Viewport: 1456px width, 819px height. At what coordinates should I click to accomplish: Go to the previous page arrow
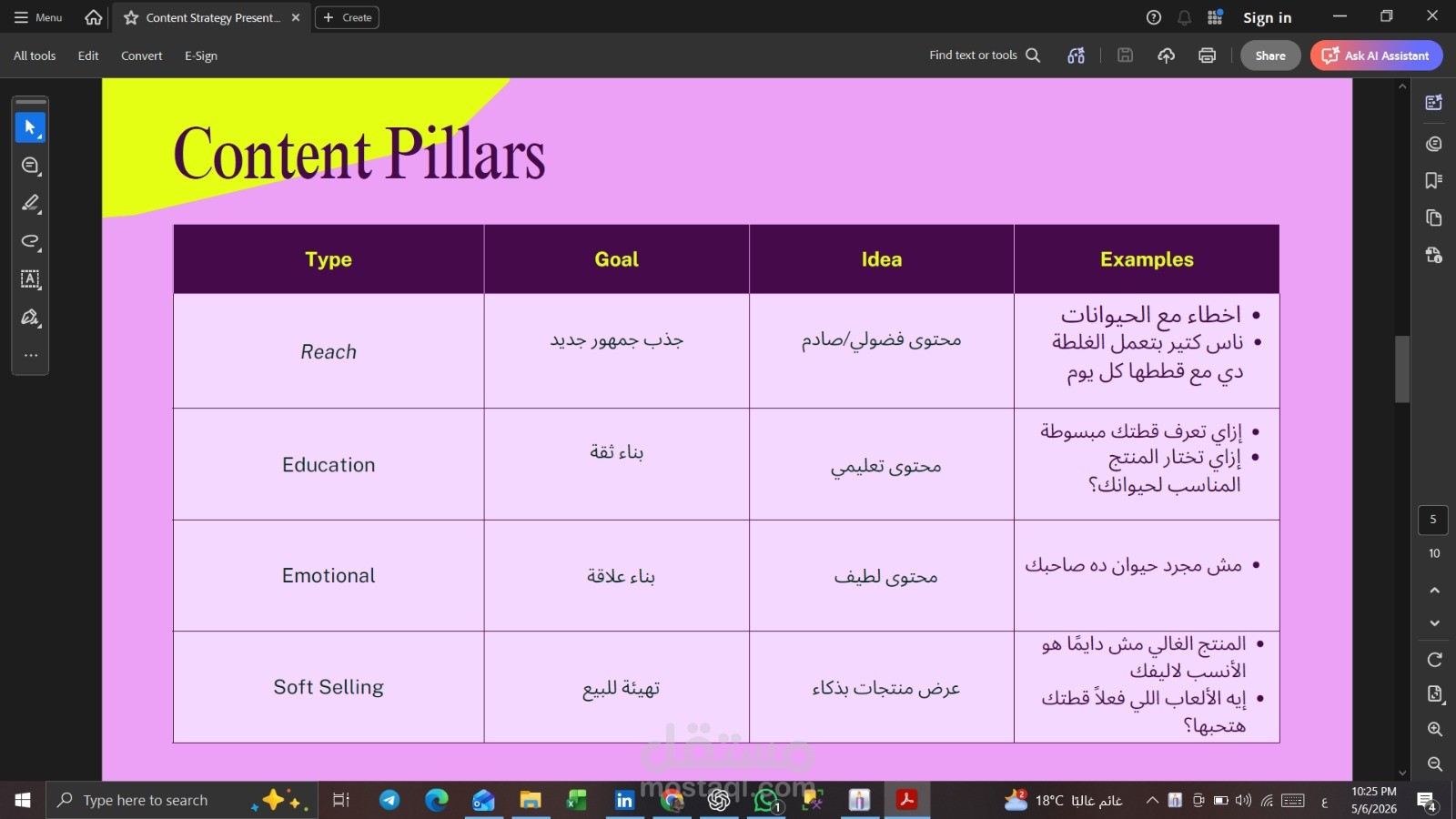[1434, 591]
